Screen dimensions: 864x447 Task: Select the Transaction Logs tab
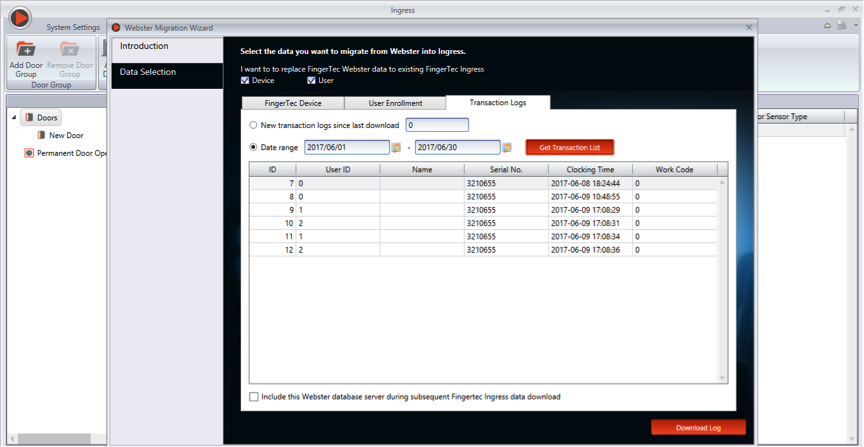tap(498, 103)
